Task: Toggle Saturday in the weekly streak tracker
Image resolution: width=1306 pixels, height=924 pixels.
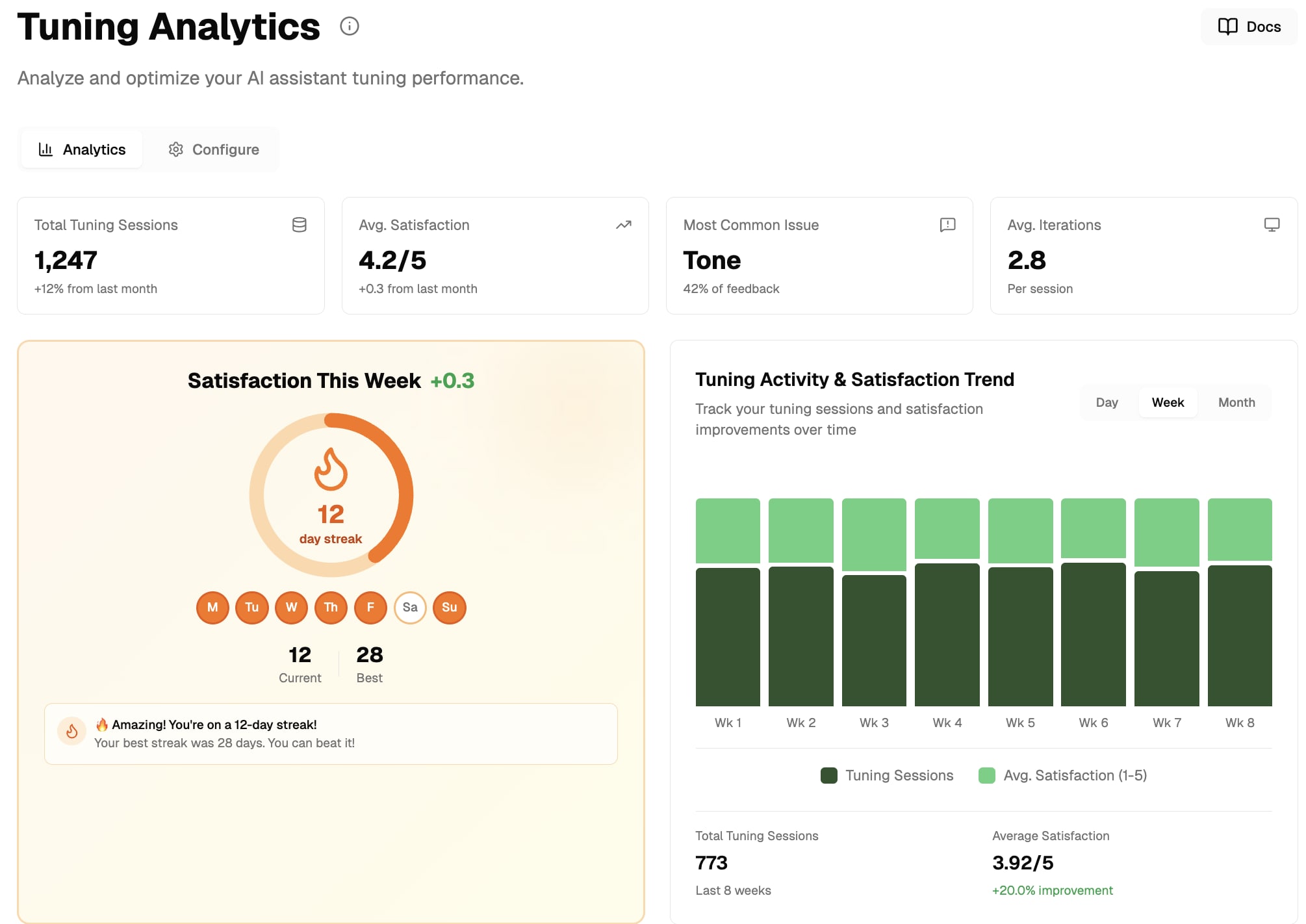Action: click(x=410, y=608)
